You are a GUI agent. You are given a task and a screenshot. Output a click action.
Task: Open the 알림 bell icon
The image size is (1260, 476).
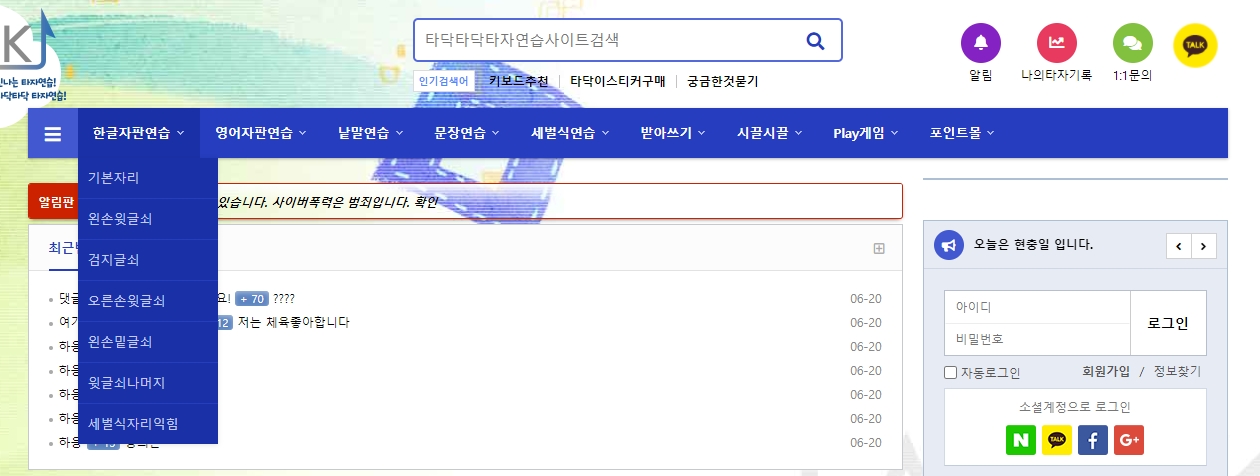click(980, 43)
